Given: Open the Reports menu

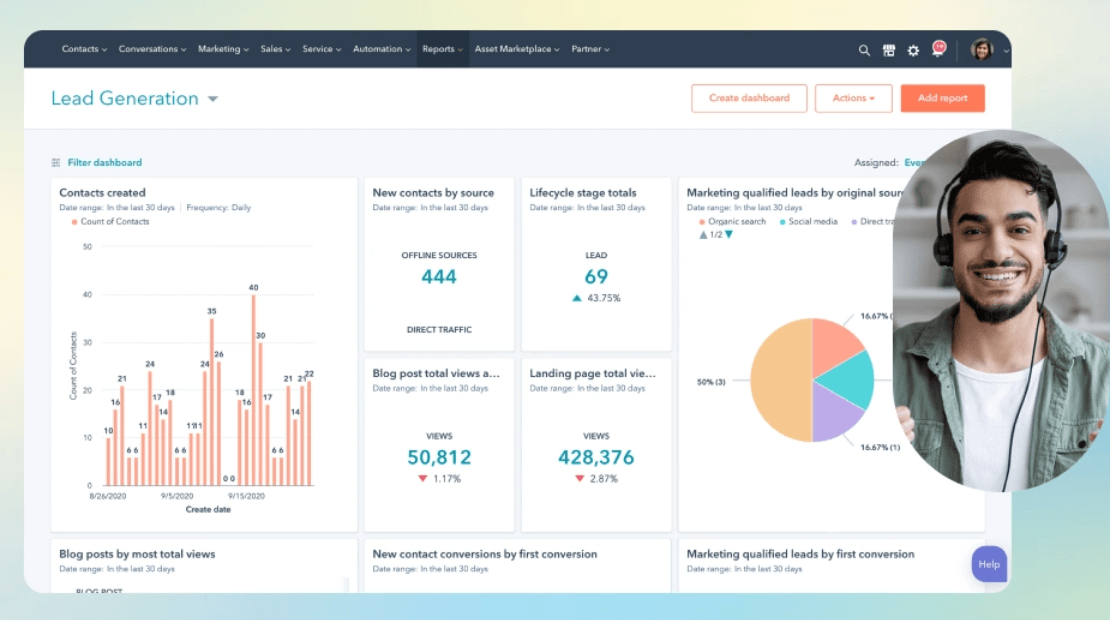Looking at the screenshot, I should click(x=442, y=49).
